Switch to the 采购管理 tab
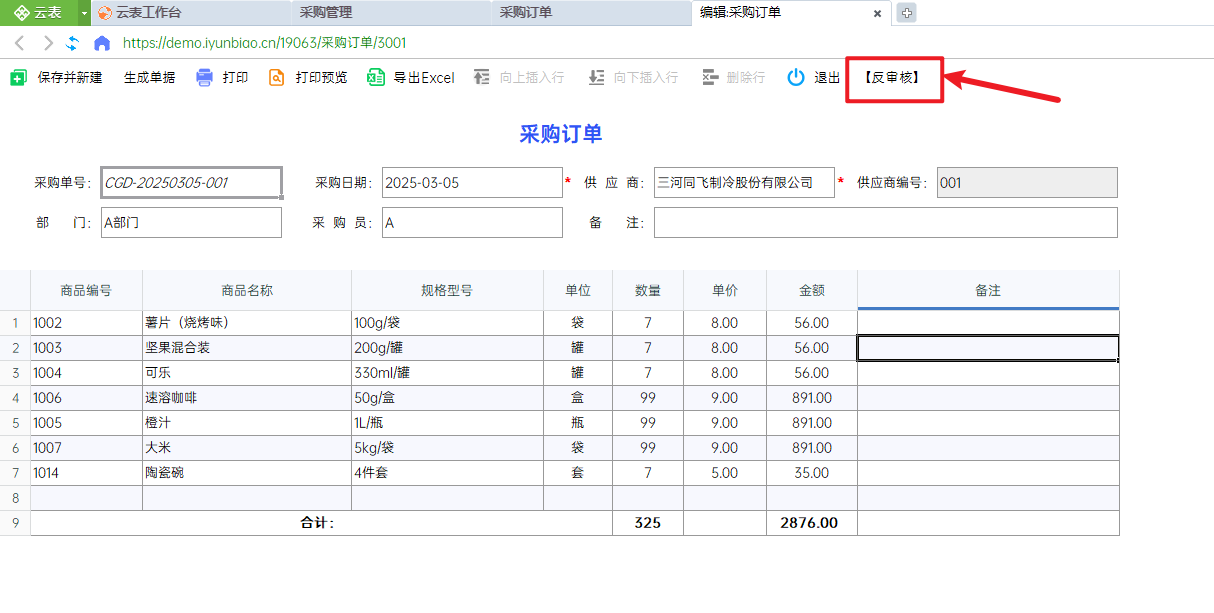Screen dimensions: 1214x613 pos(392,13)
